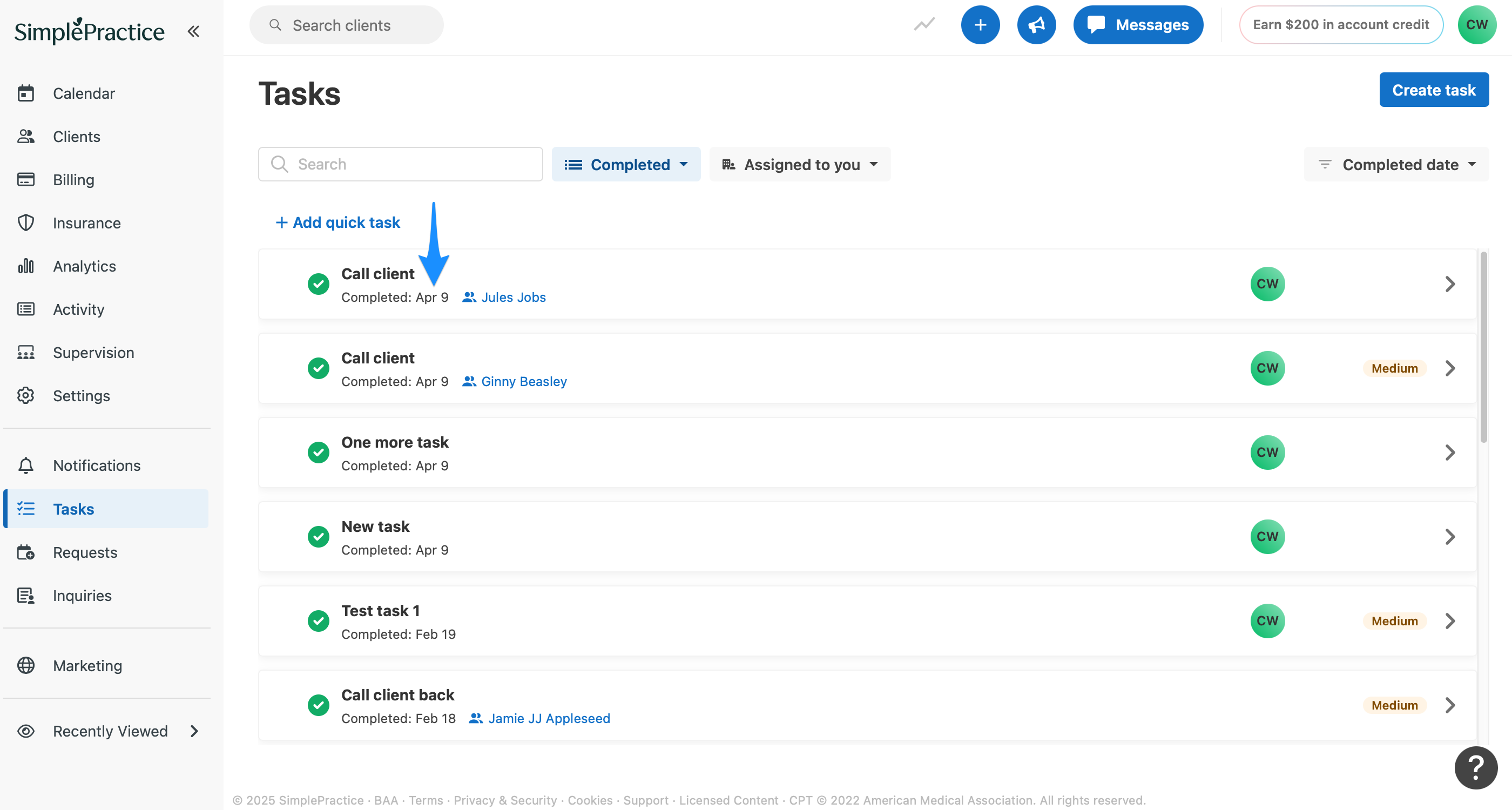Uncheck the completed mark for Jules Jobs task
The image size is (1512, 810).
tap(319, 284)
